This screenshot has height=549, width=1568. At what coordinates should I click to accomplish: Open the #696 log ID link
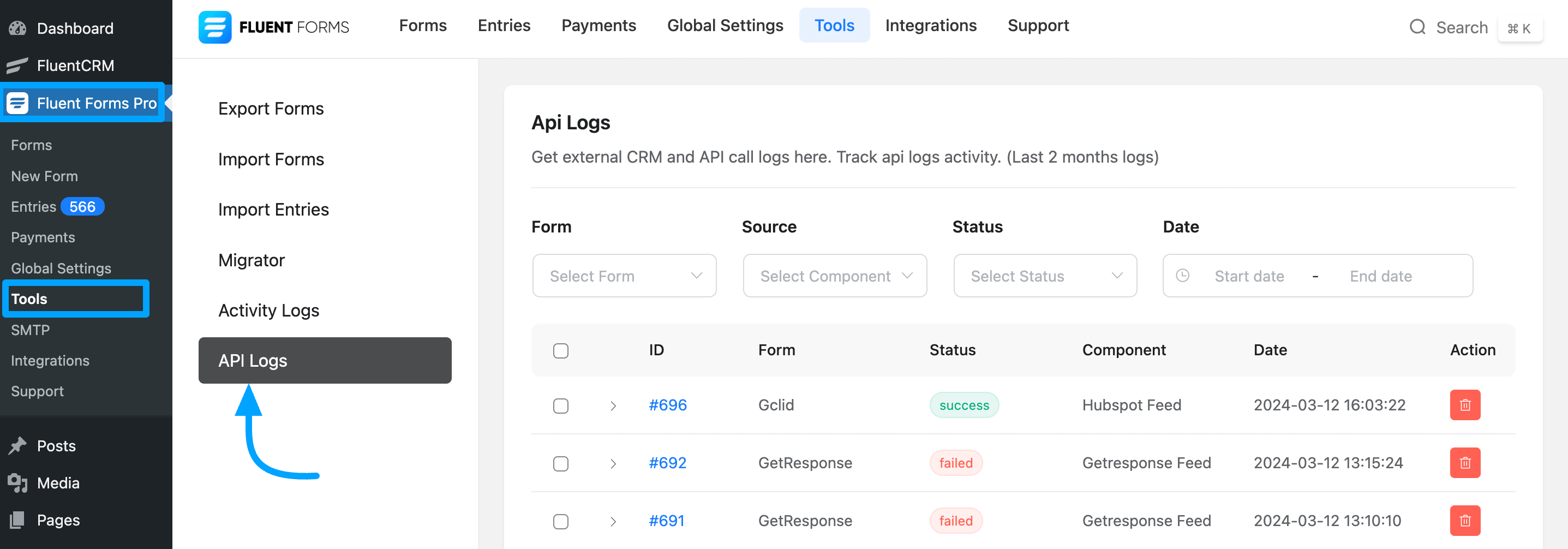(x=667, y=405)
